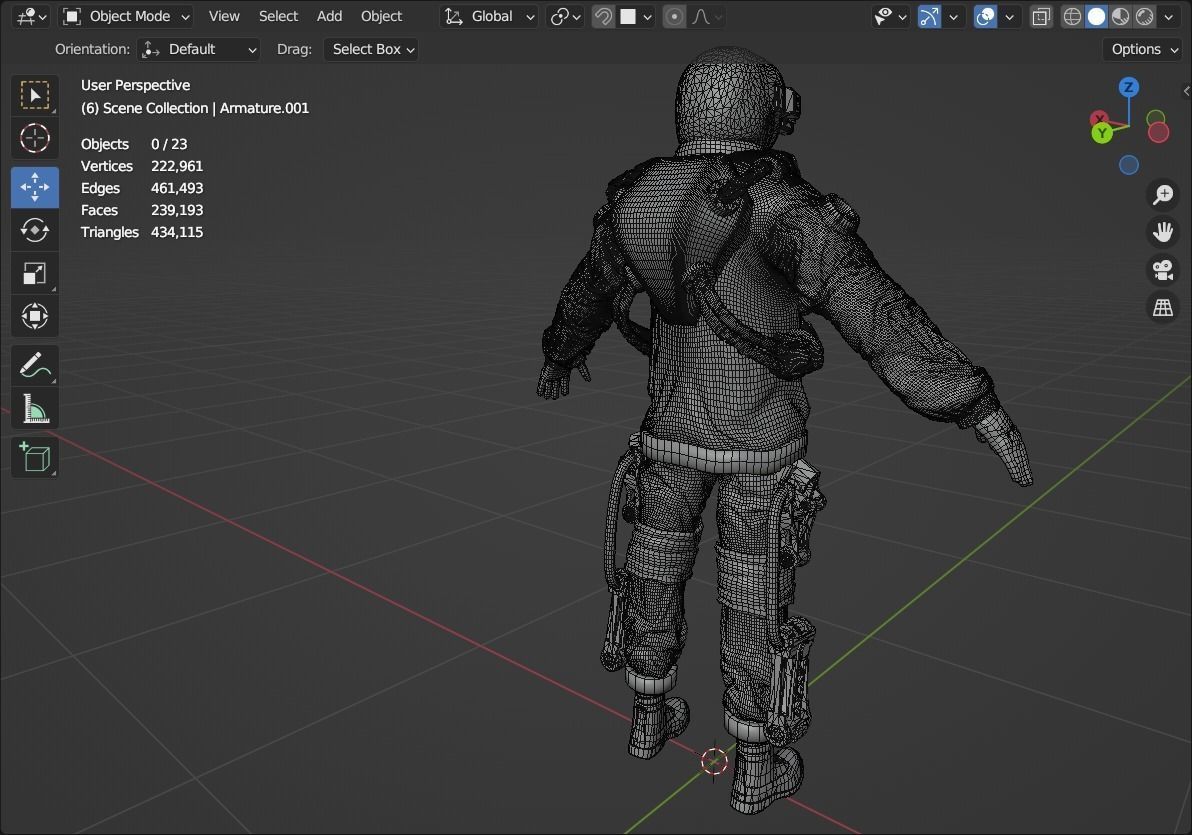Activate the Move tool
Viewport: 1192px width, 835px height.
pyautogui.click(x=34, y=187)
